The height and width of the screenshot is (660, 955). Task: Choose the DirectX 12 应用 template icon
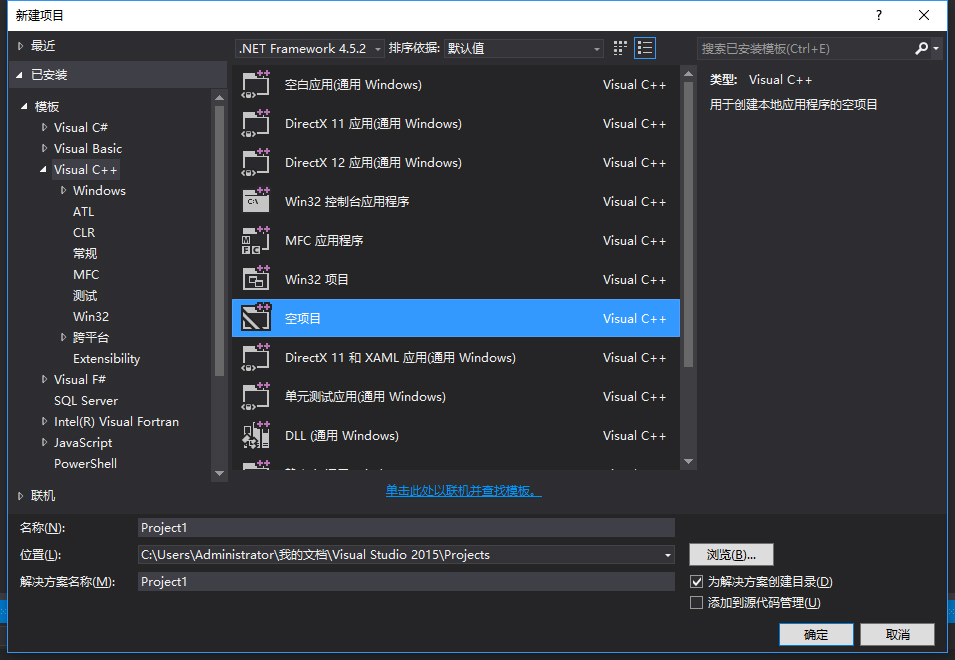pos(256,162)
